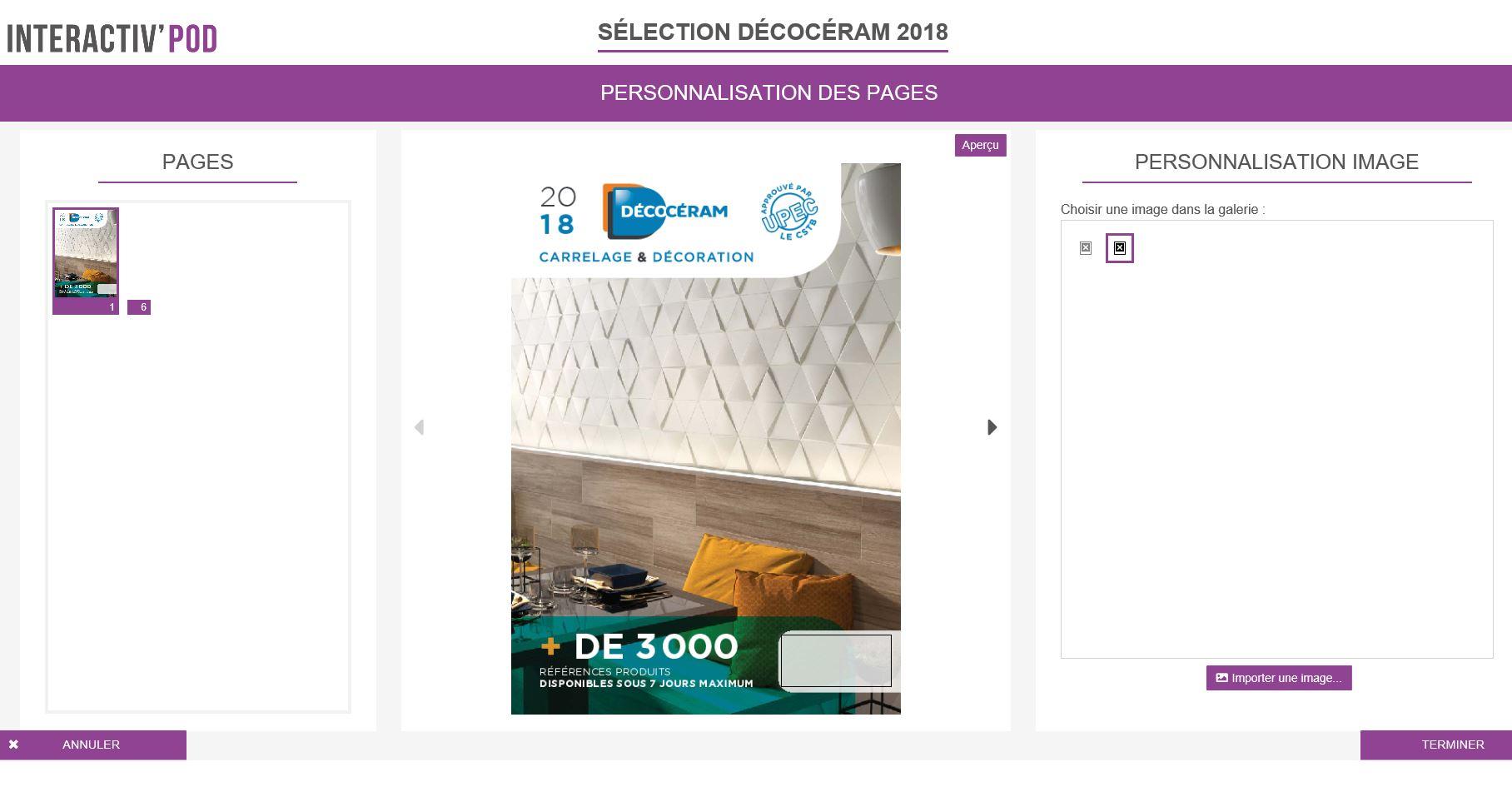Select the empty image placeholder on cover

(x=836, y=661)
